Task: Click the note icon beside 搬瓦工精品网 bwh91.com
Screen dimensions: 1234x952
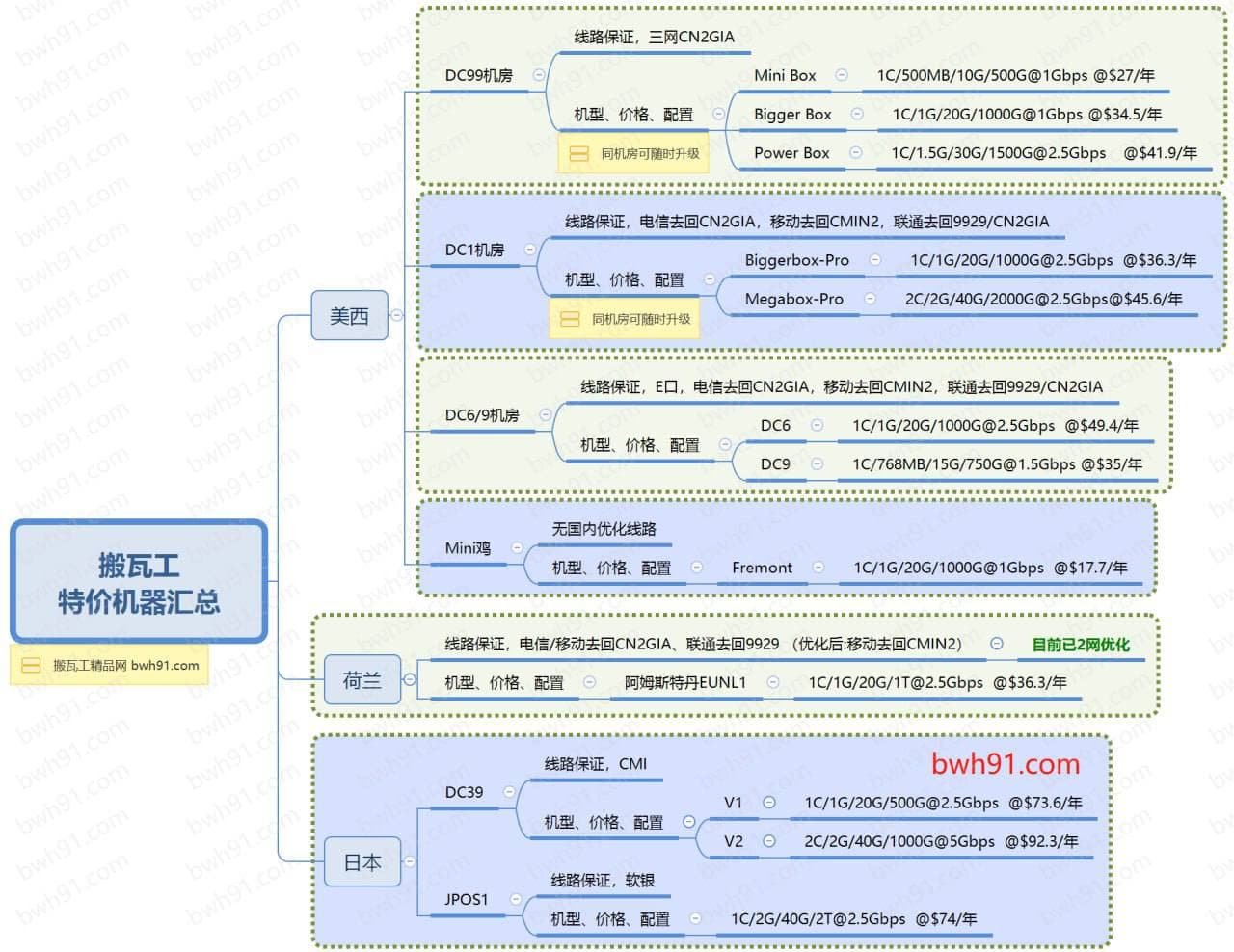Action: 31,665
